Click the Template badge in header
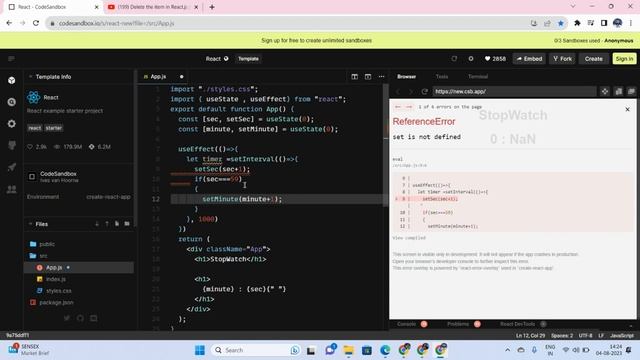The height and width of the screenshot is (360, 640). pos(248,59)
